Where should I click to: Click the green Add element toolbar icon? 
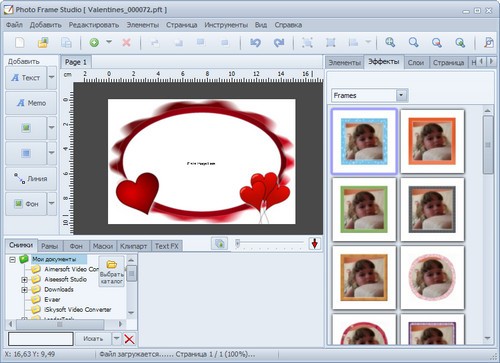coord(94,43)
